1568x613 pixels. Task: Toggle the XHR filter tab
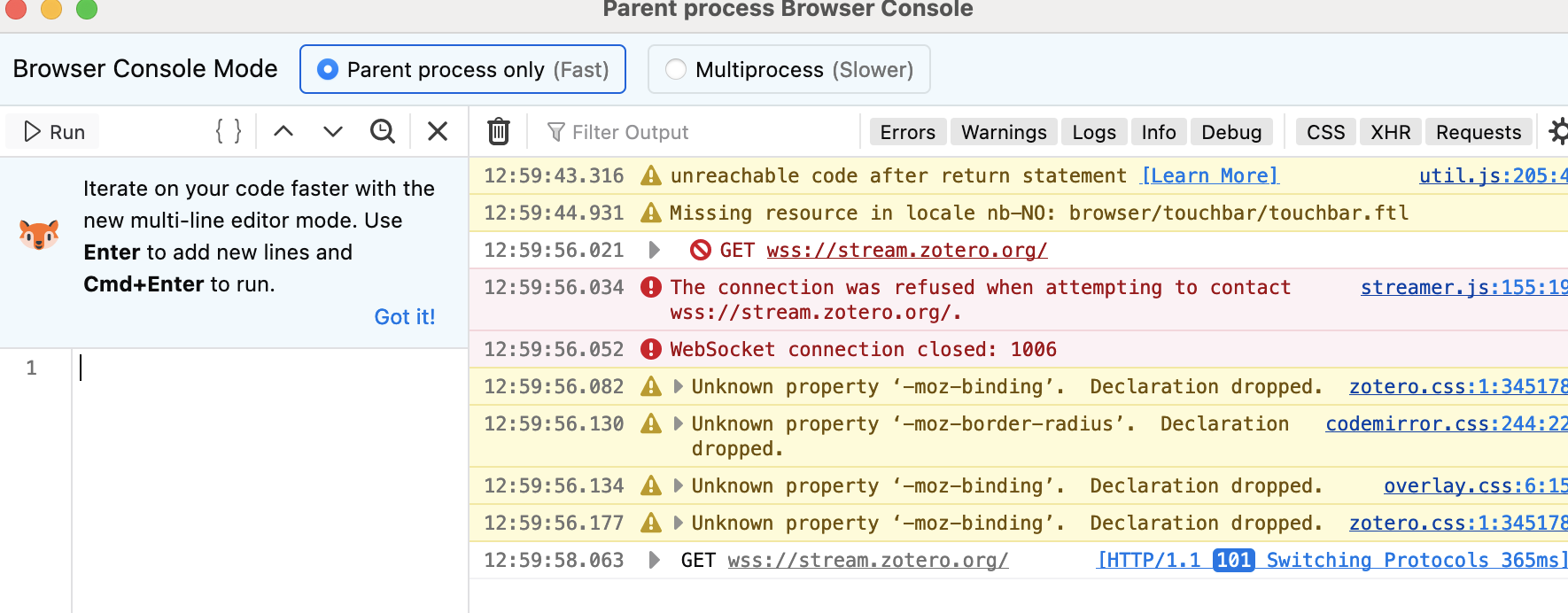click(x=1391, y=132)
